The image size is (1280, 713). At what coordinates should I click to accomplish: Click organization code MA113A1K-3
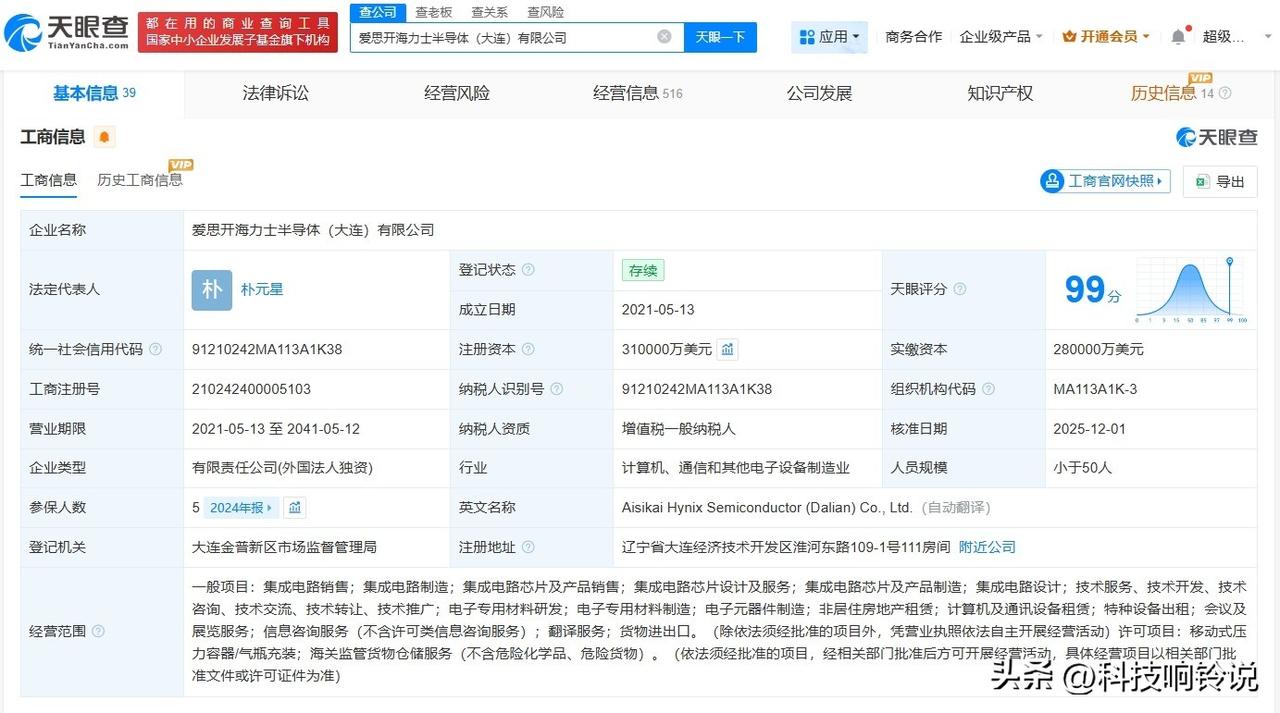(1095, 389)
